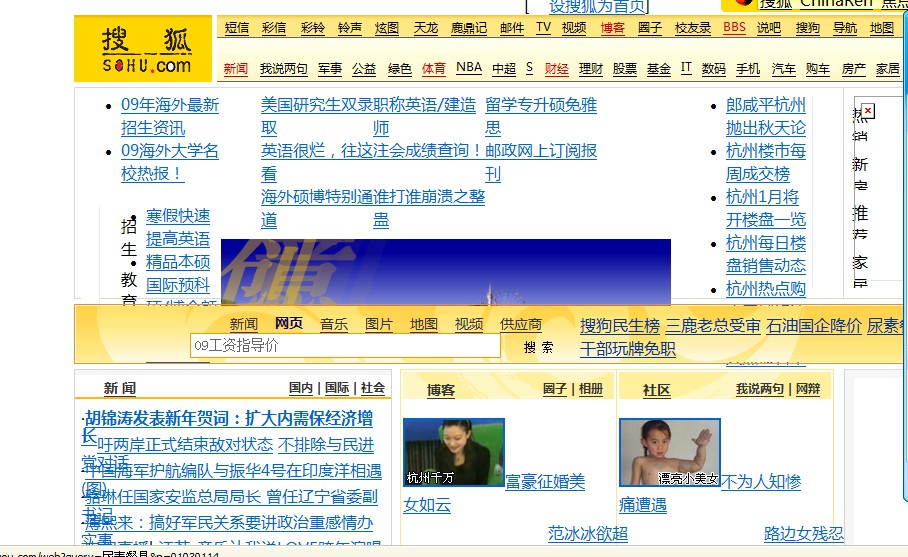The width and height of the screenshot is (908, 557).
Task: Click the 漂亮小美女 community thumbnail
Action: 669,452
